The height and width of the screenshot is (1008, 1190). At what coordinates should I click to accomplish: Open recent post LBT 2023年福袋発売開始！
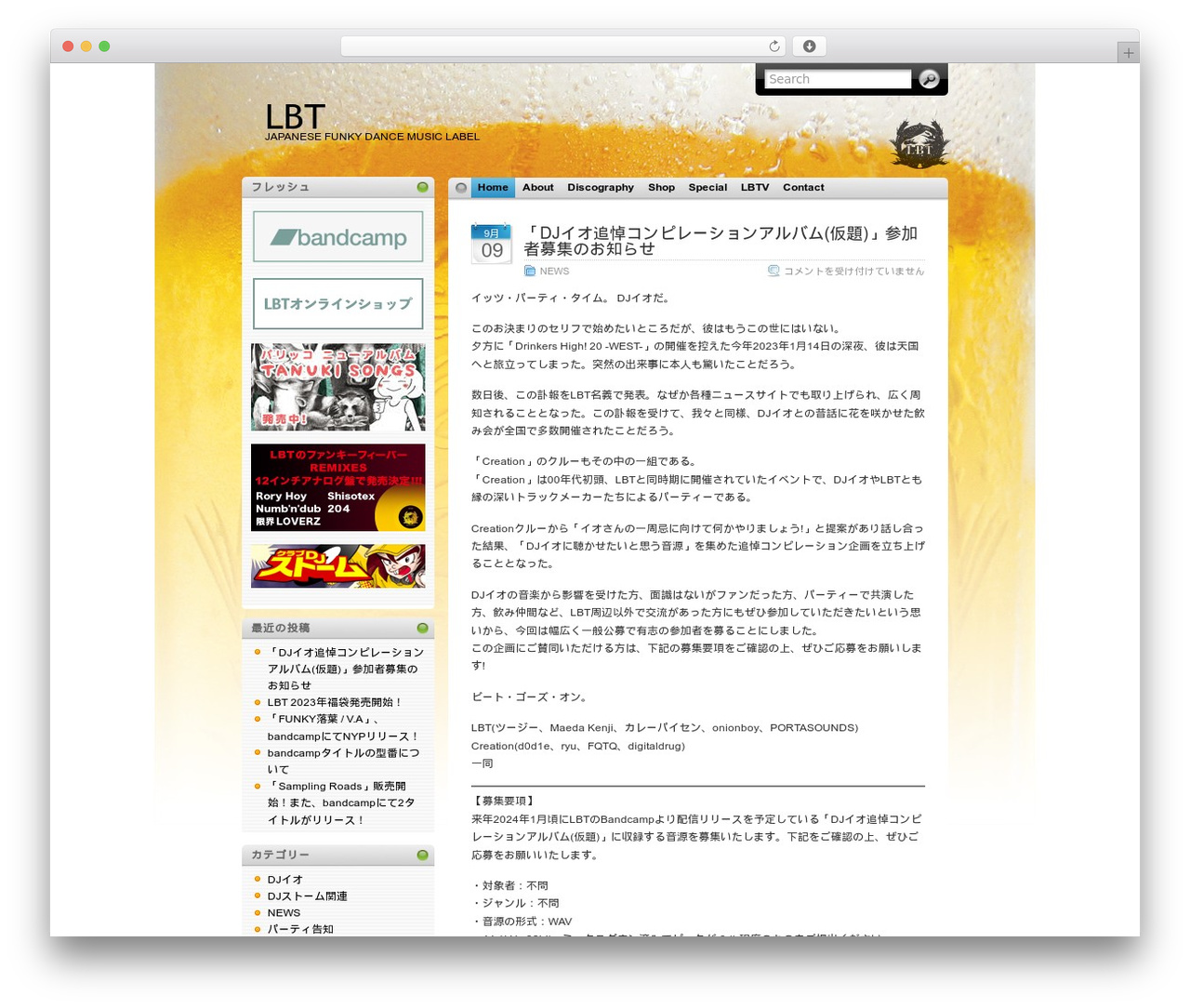coord(335,702)
